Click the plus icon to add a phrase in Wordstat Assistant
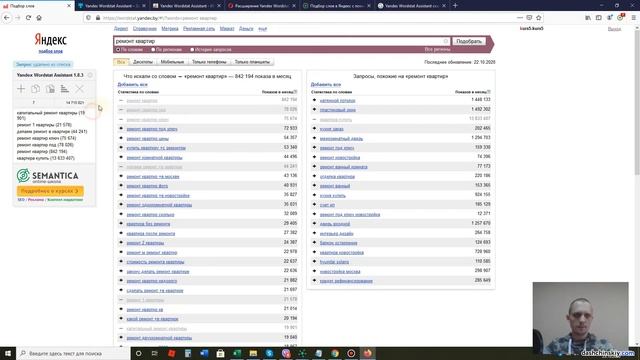The width and height of the screenshot is (640, 360). [x=21, y=89]
